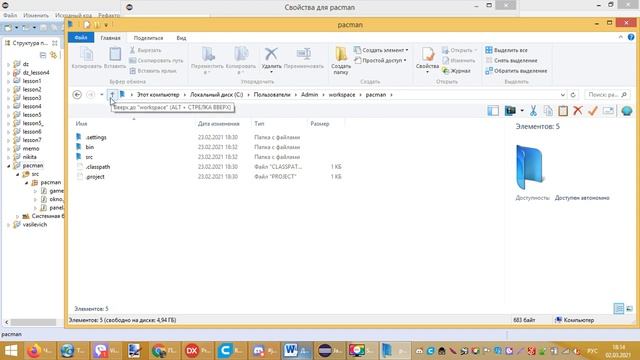
Task: Expand the lesson1 project in the Eclipse tree
Action: click(x=9, y=81)
